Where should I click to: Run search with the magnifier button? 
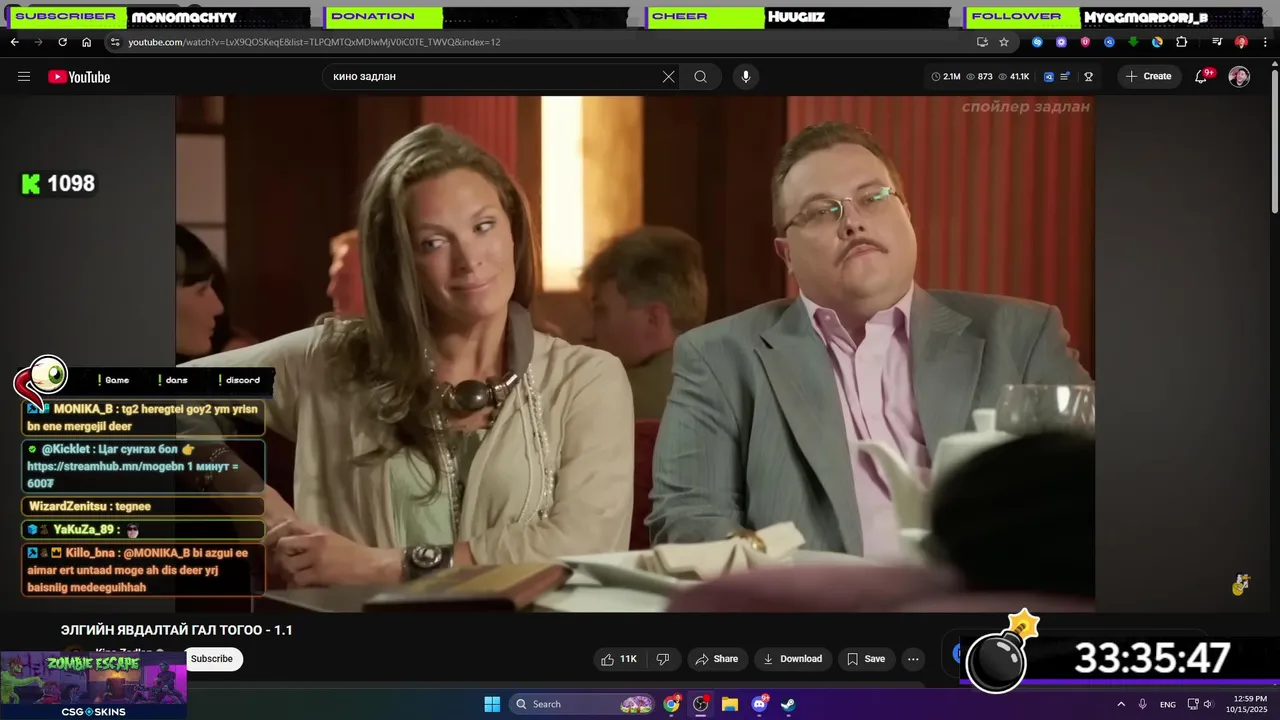[701, 77]
